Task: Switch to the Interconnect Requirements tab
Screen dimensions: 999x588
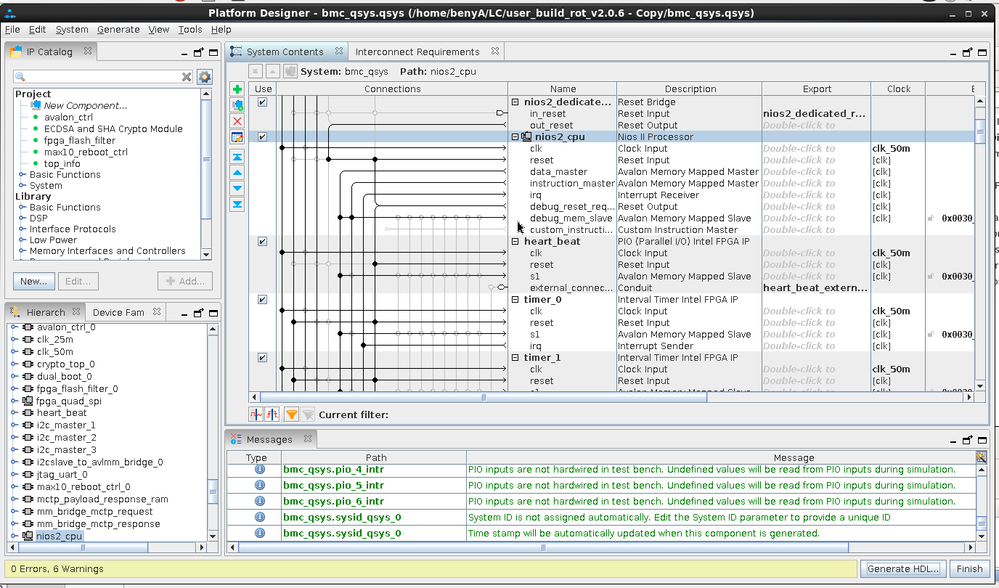Action: 417,52
